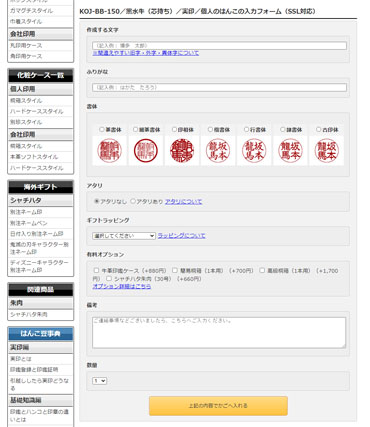Image resolution: width=370 pixels, height=427 pixels.
Task: Open 印鑑登録と印鑑証明 in the sidebar
Action: 34,370
